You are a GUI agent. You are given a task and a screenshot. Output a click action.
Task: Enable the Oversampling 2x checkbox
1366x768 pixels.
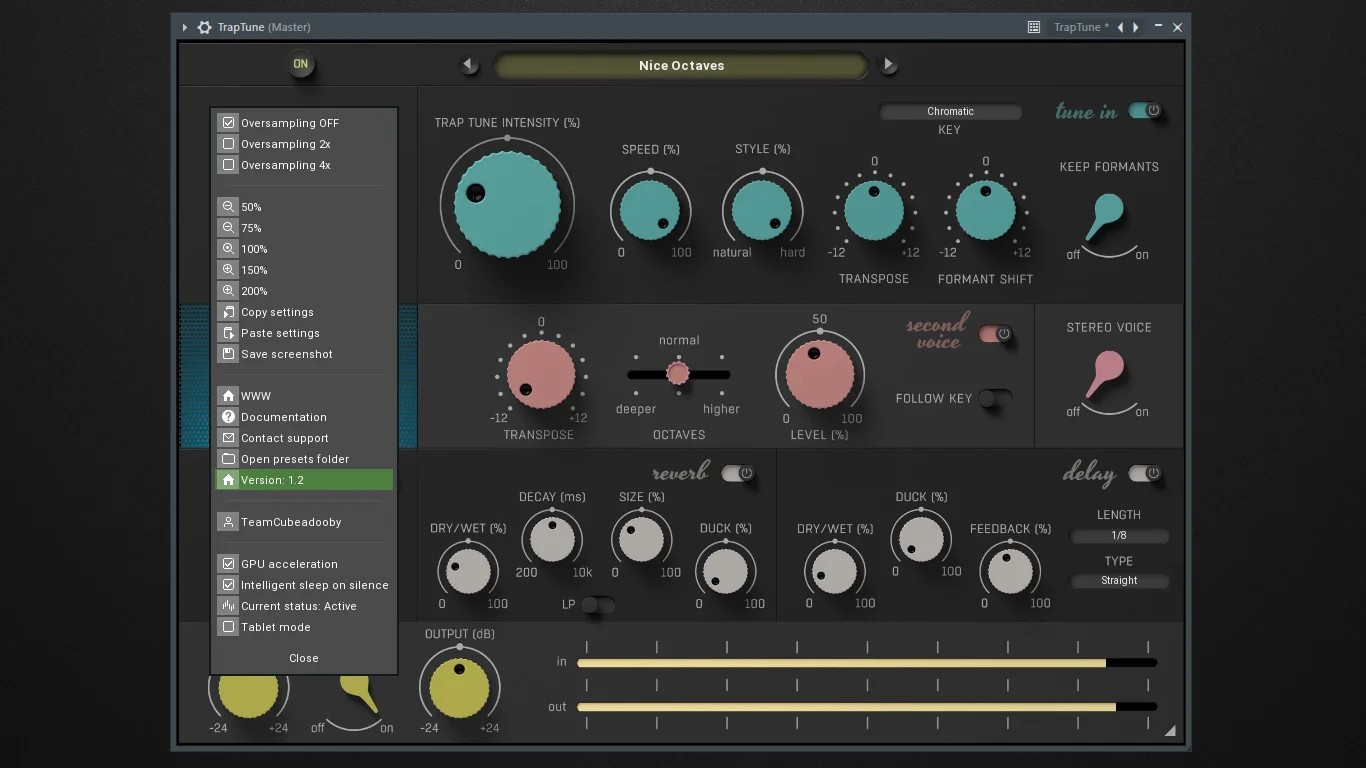[228, 144]
